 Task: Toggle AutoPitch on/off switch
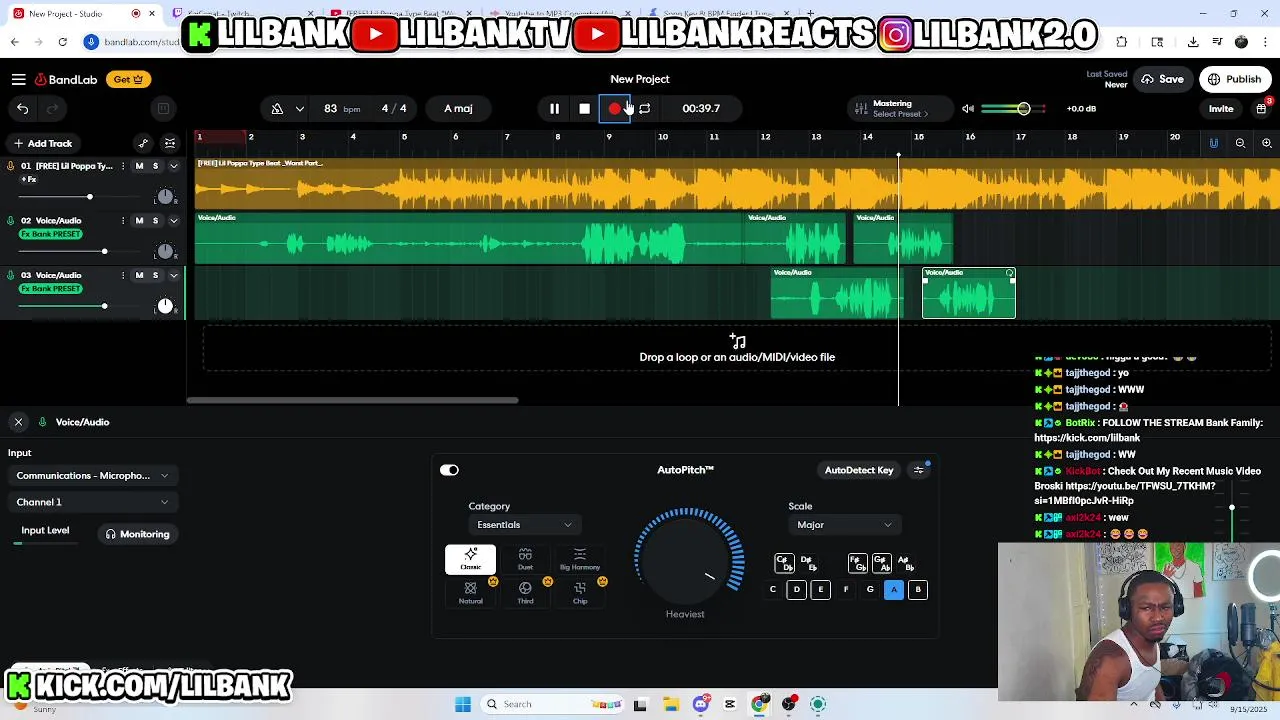pos(449,470)
